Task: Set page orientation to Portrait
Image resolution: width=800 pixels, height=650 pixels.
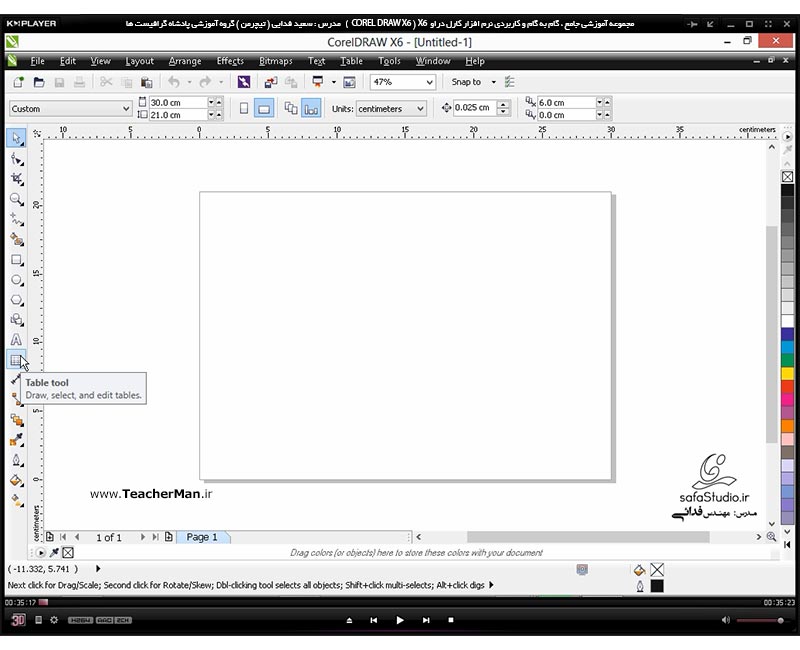Action: click(244, 108)
